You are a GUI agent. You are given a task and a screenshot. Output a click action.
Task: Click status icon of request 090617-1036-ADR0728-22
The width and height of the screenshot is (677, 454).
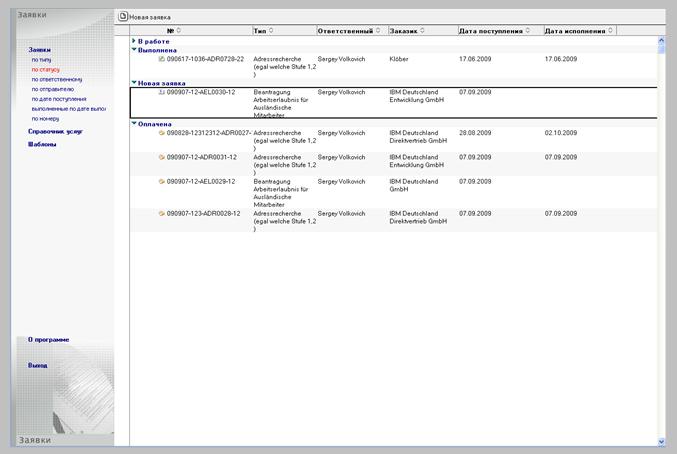(162, 59)
